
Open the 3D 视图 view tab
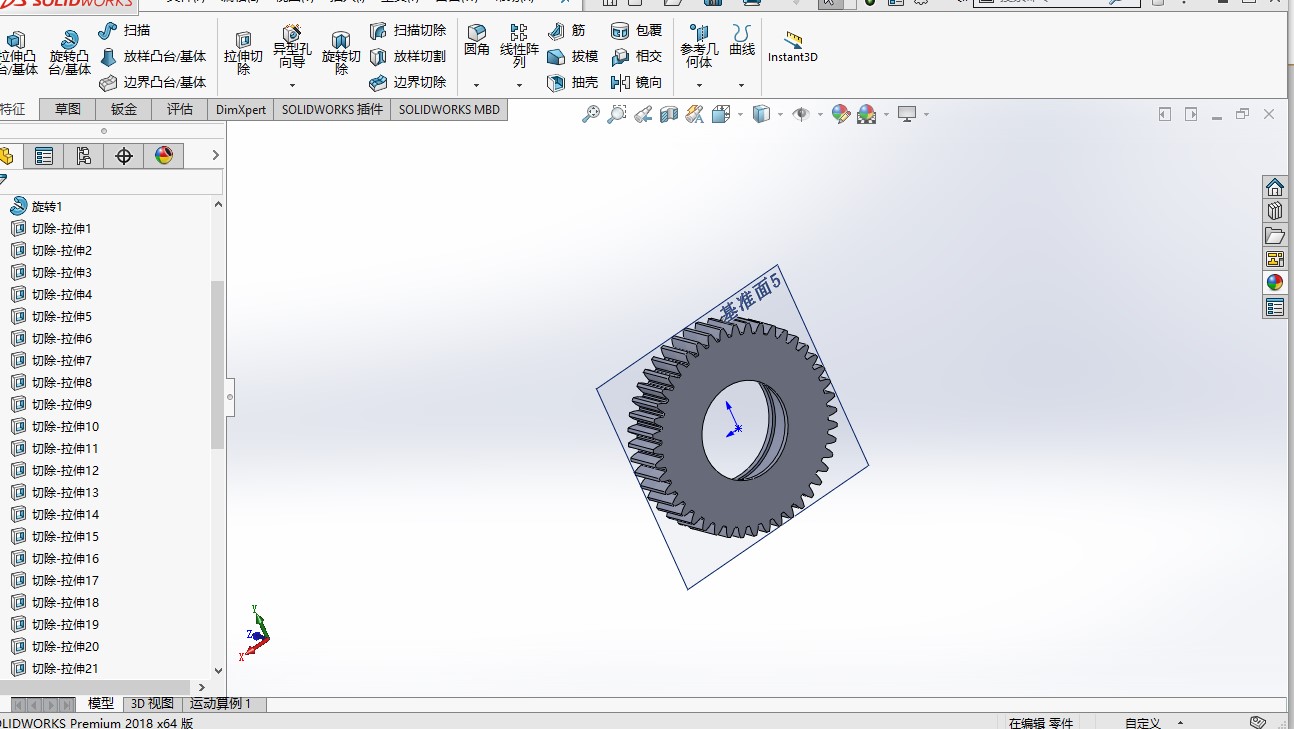tap(150, 703)
